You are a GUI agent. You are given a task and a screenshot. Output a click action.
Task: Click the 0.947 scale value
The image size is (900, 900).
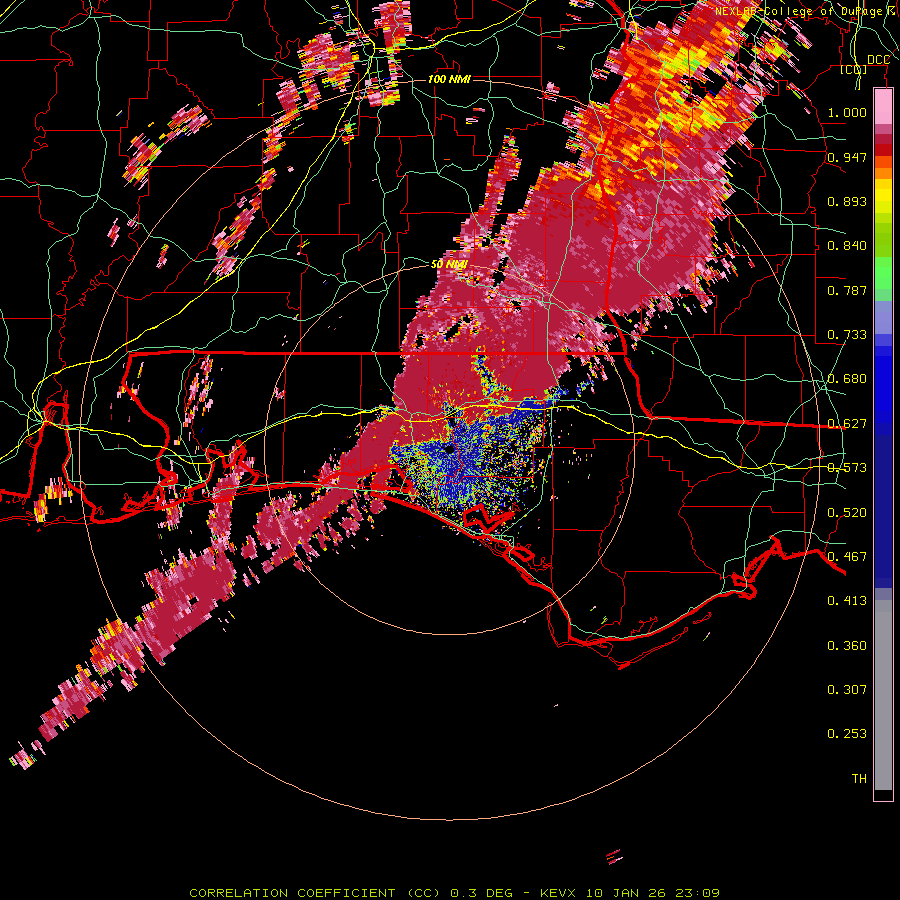[x=847, y=157]
